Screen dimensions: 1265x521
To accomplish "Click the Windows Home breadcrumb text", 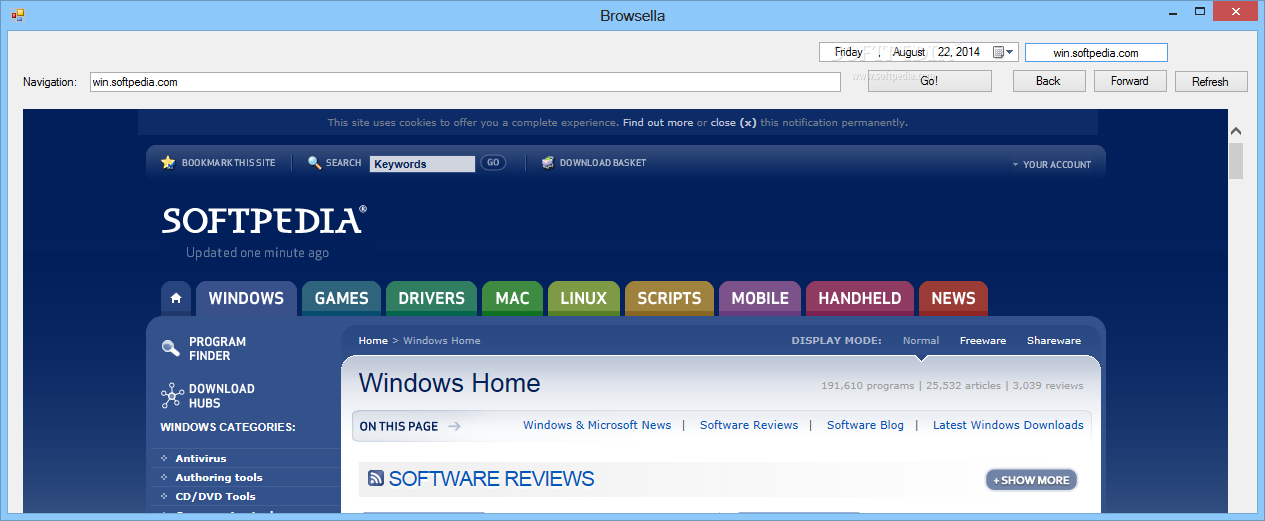I will coord(441,341).
